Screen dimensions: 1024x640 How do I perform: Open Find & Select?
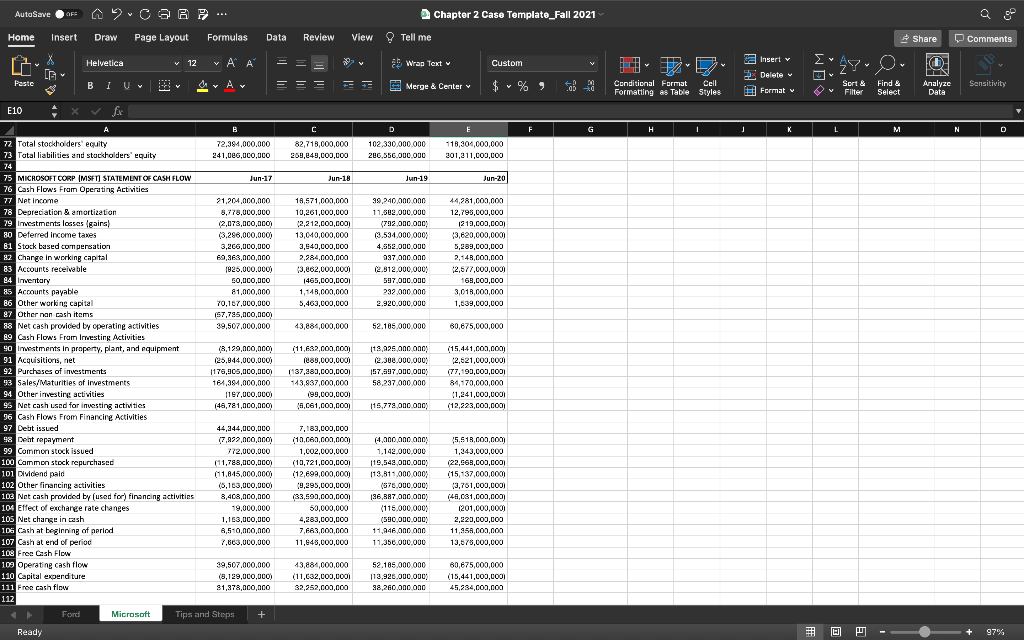(x=889, y=75)
